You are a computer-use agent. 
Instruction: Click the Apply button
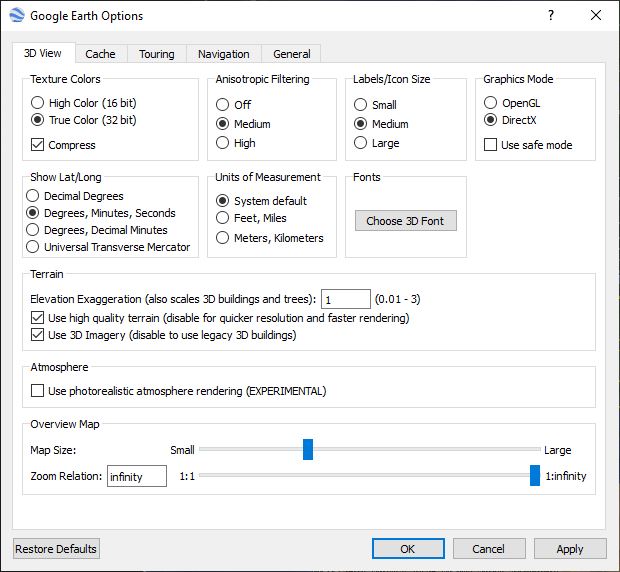tap(570, 549)
